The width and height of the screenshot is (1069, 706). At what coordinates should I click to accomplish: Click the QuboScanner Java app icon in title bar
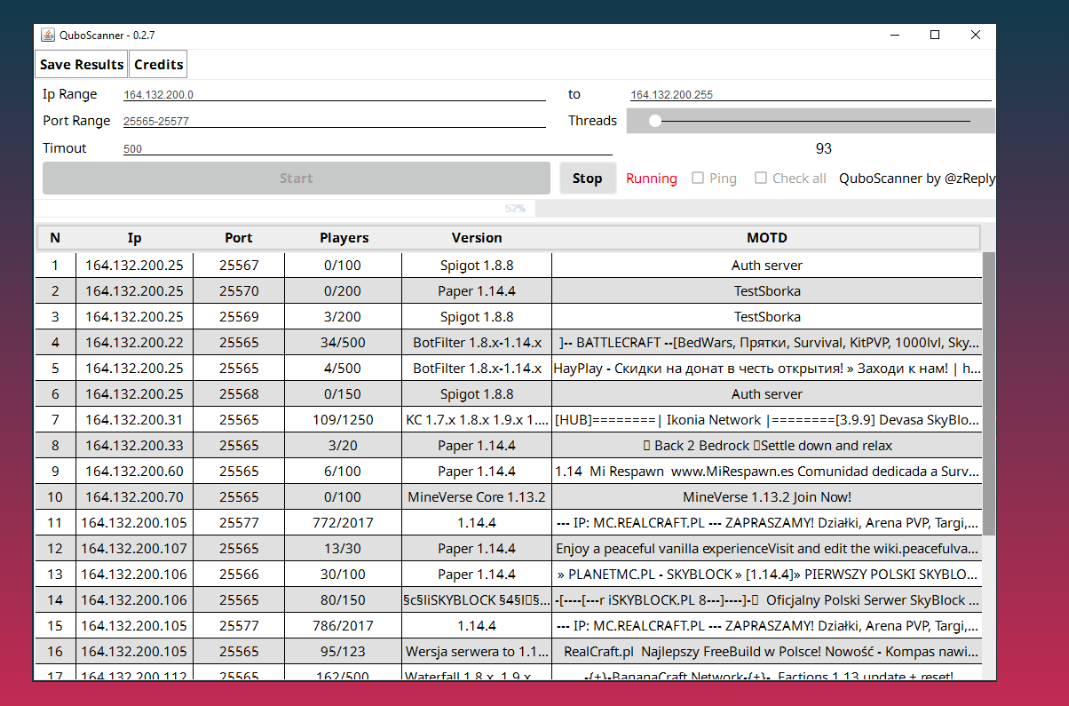(x=48, y=35)
